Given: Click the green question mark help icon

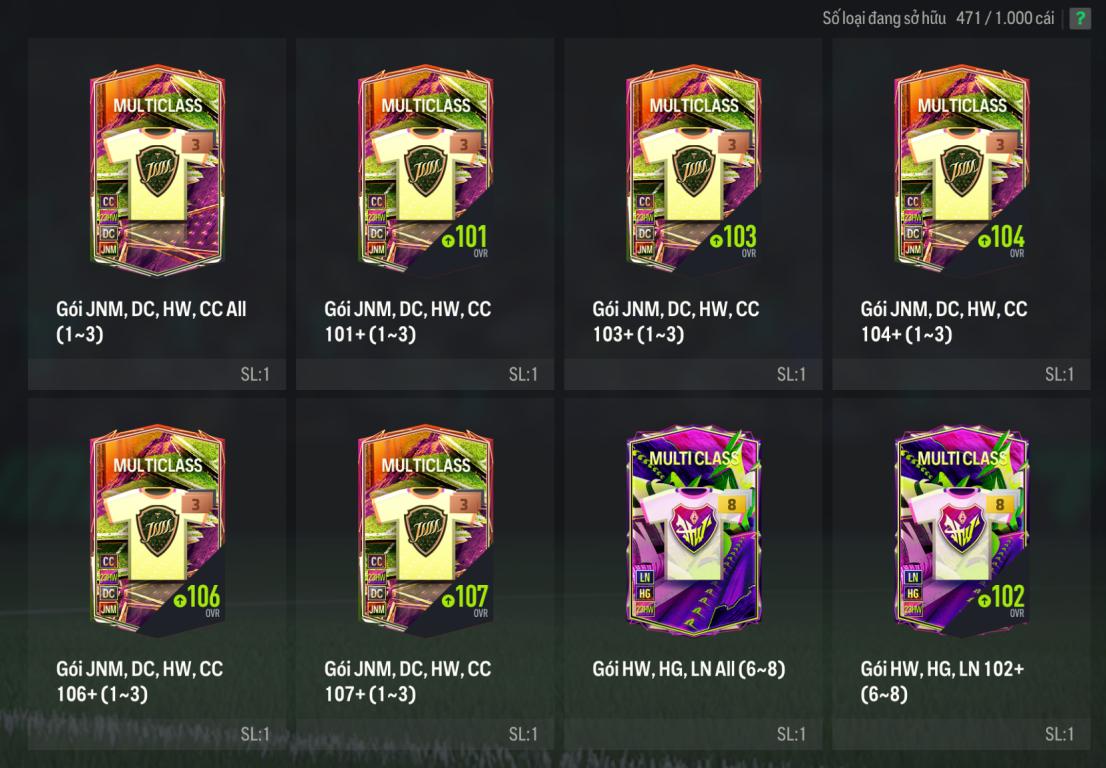Looking at the screenshot, I should pos(1080,18).
